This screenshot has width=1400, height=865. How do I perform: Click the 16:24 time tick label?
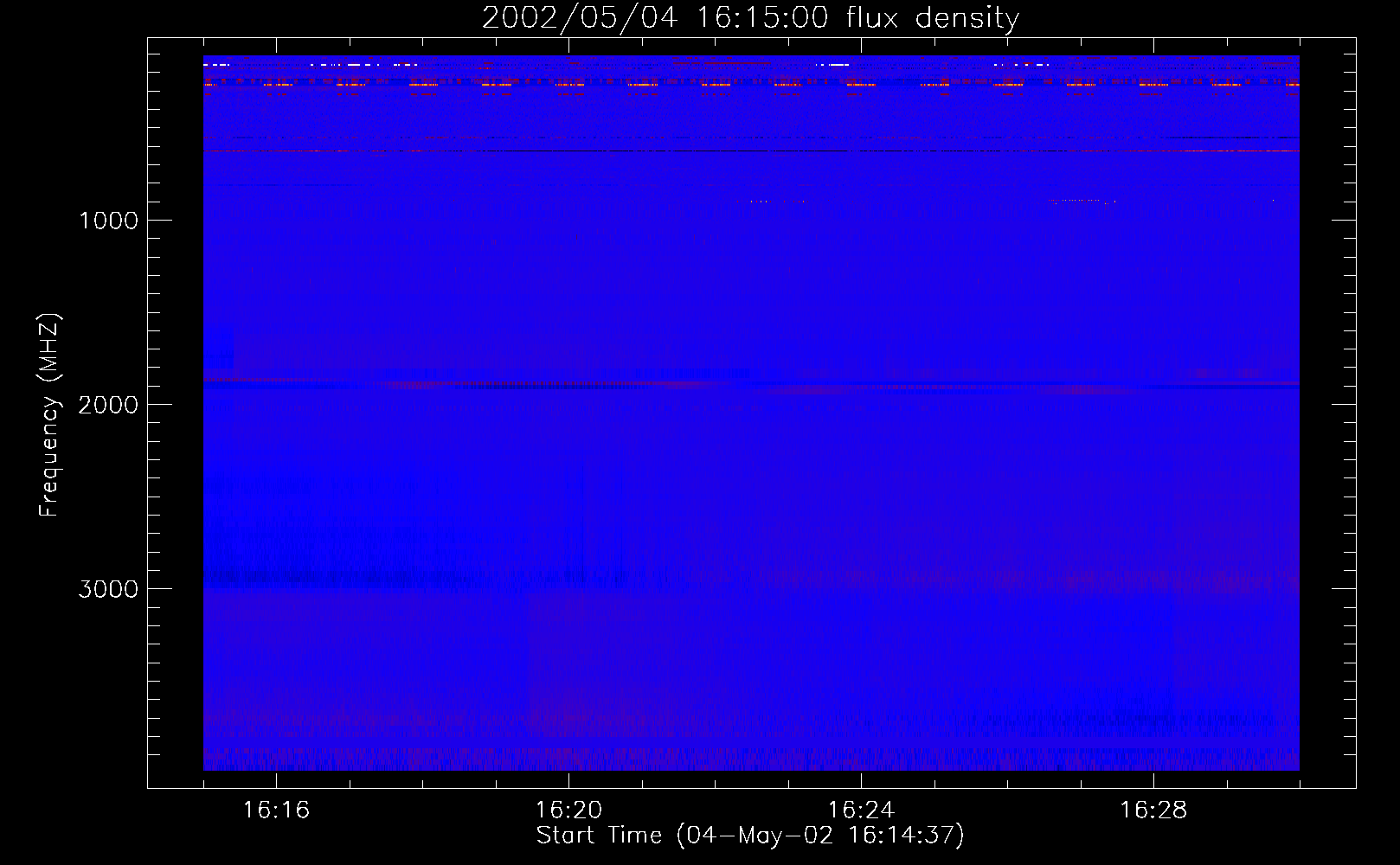tap(861, 811)
